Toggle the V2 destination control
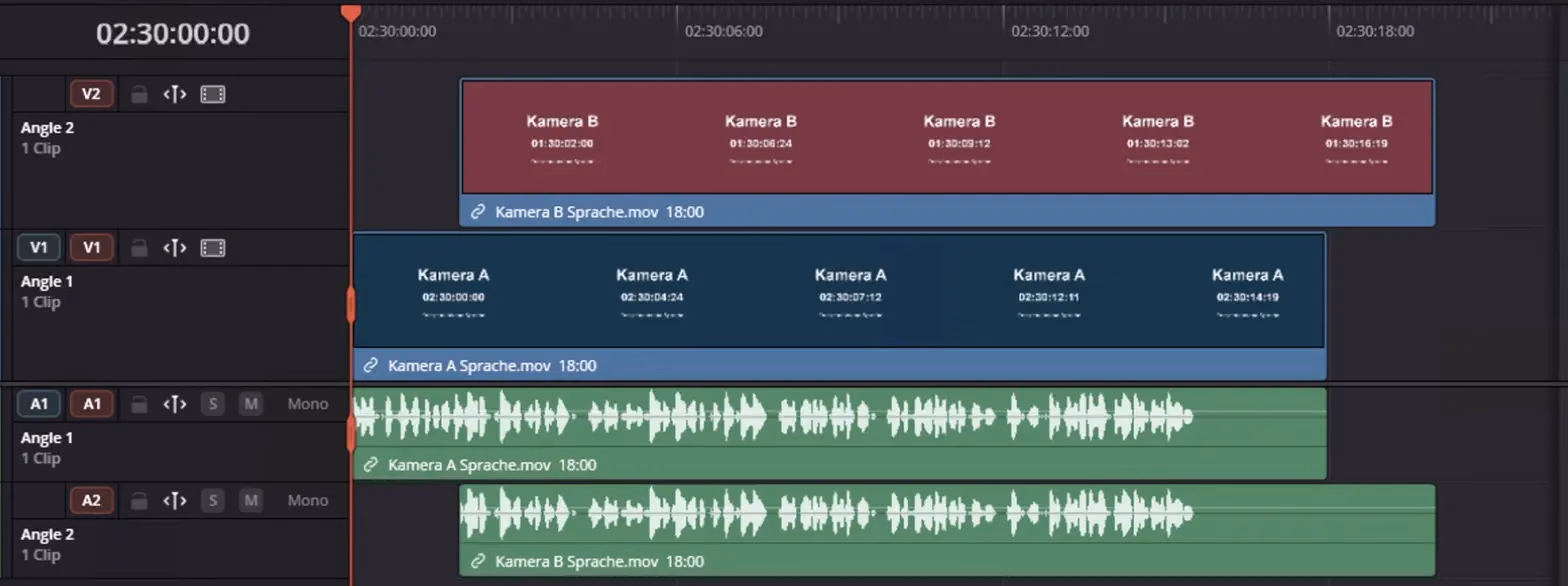This screenshot has height=586, width=1568. pos(92,94)
